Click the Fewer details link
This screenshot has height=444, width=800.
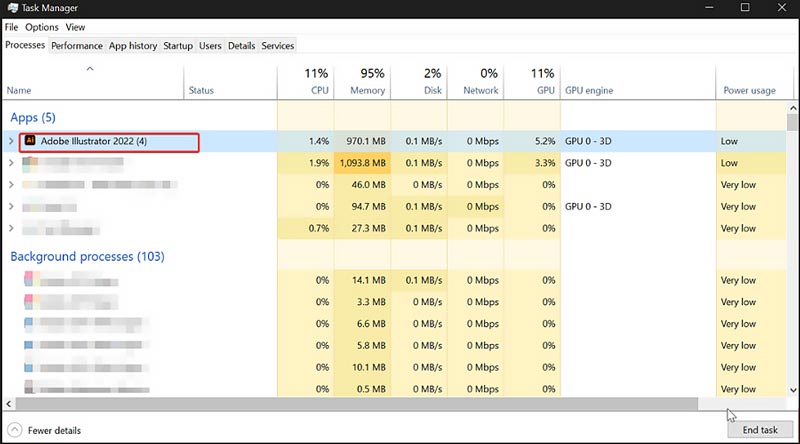tap(54, 431)
